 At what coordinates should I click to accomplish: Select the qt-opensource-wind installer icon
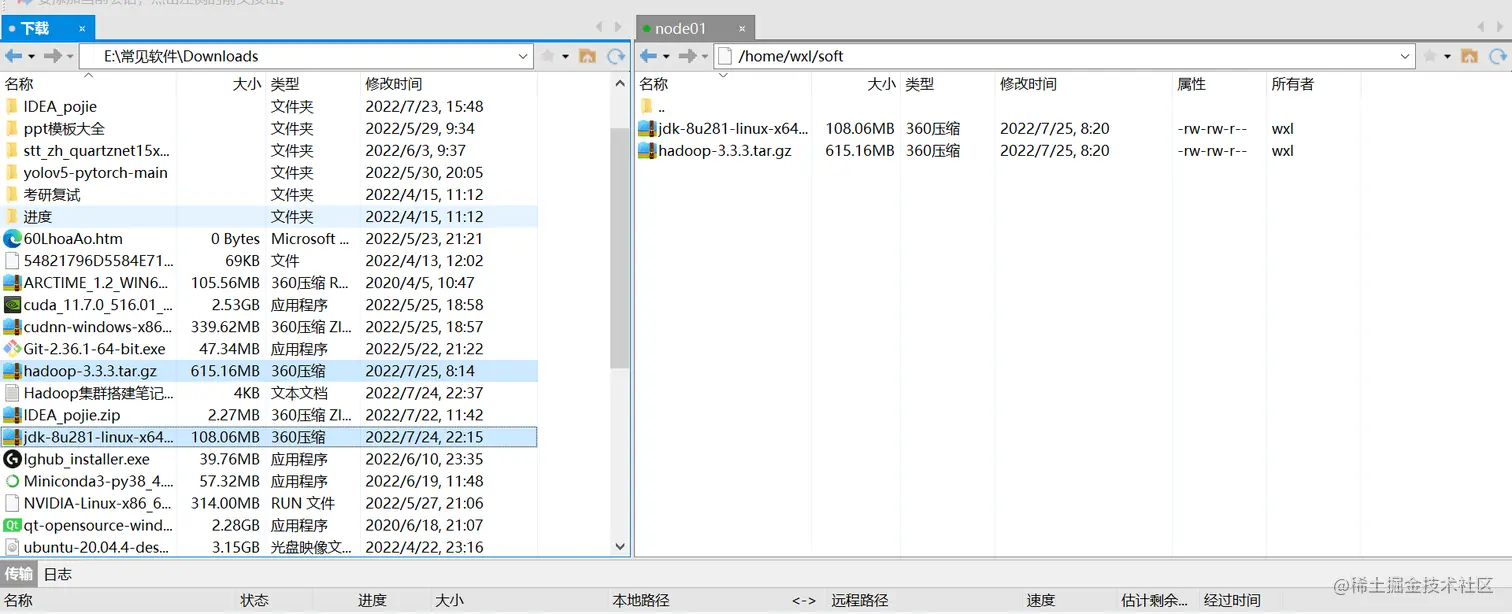pyautogui.click(x=12, y=525)
